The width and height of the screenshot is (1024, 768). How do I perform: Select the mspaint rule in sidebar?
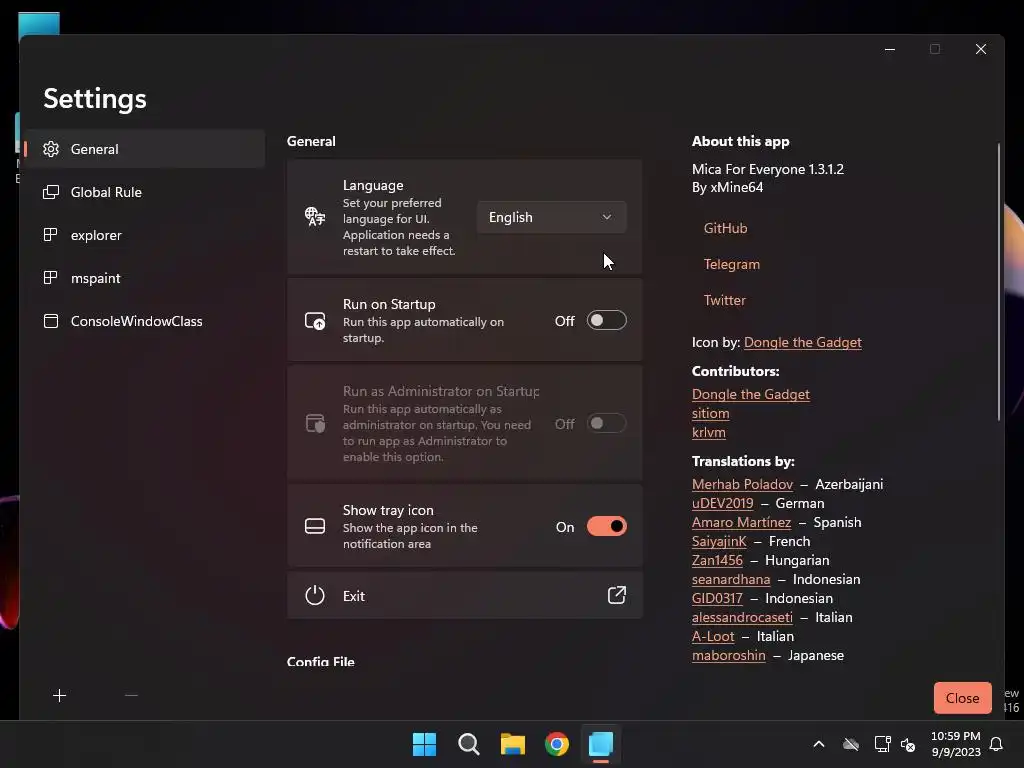click(x=145, y=278)
